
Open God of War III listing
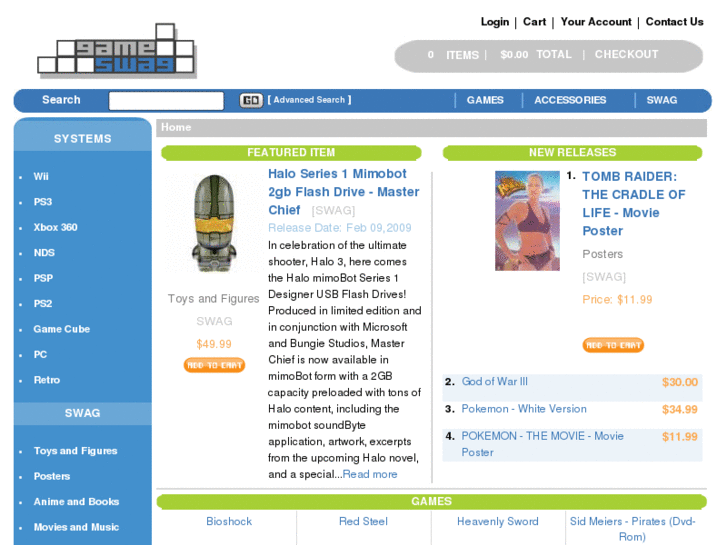494,381
